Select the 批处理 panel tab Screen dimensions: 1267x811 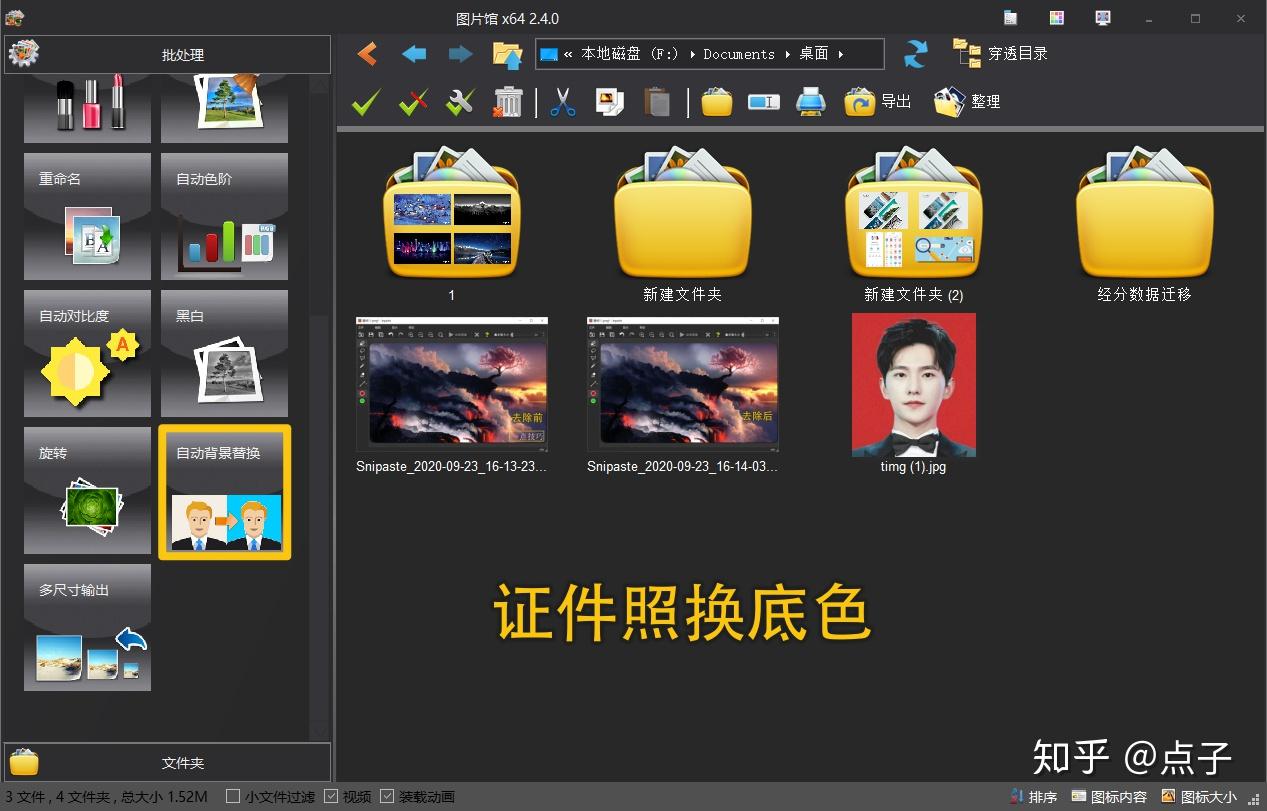click(167, 55)
